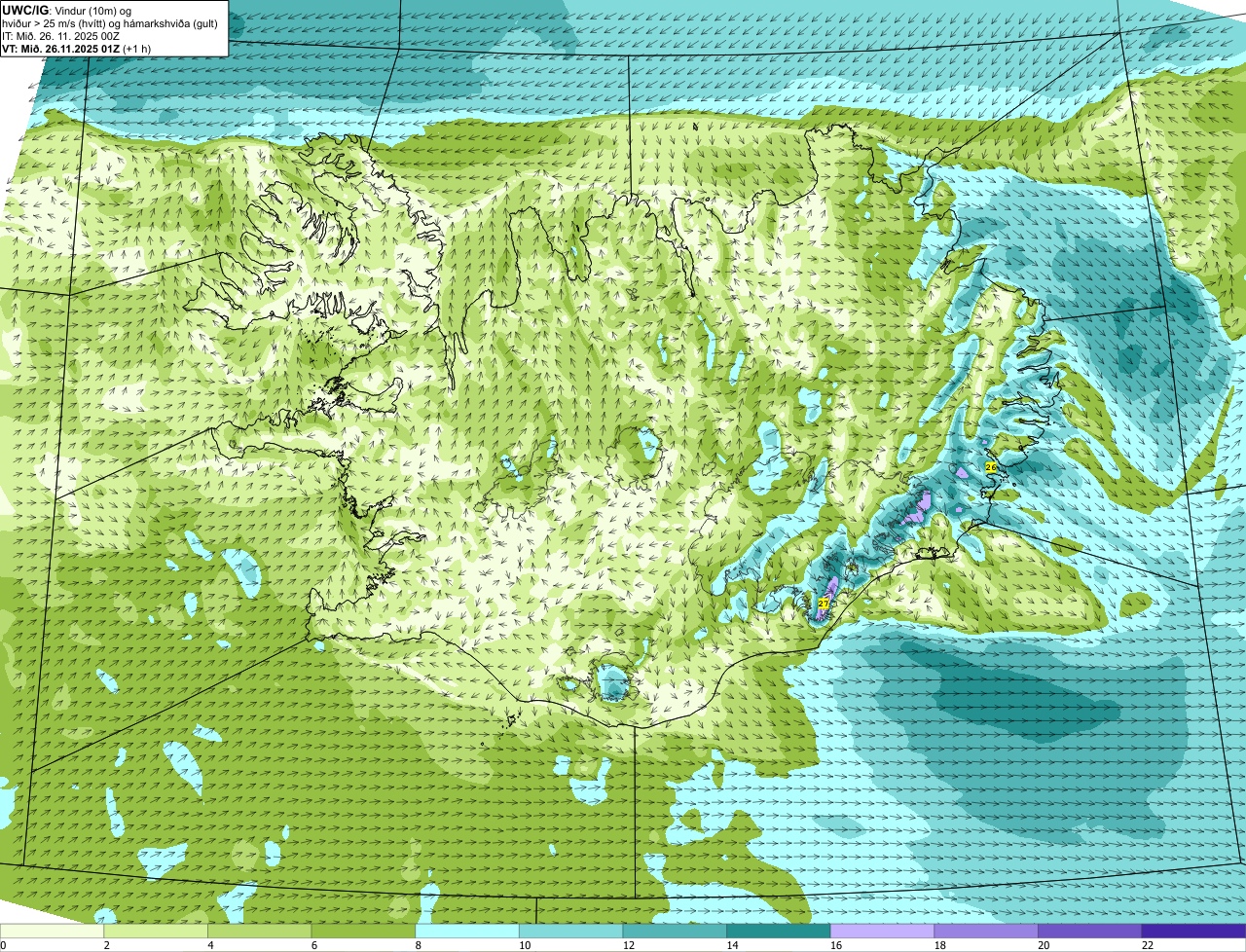Select the 0–2 m/s palest swatch in legend
This screenshot has width=1246, height=952.
click(x=52, y=931)
